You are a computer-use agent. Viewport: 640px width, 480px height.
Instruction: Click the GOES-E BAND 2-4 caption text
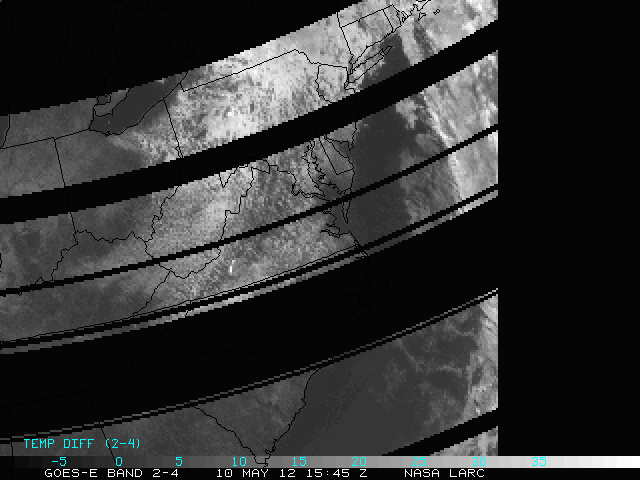point(96,473)
